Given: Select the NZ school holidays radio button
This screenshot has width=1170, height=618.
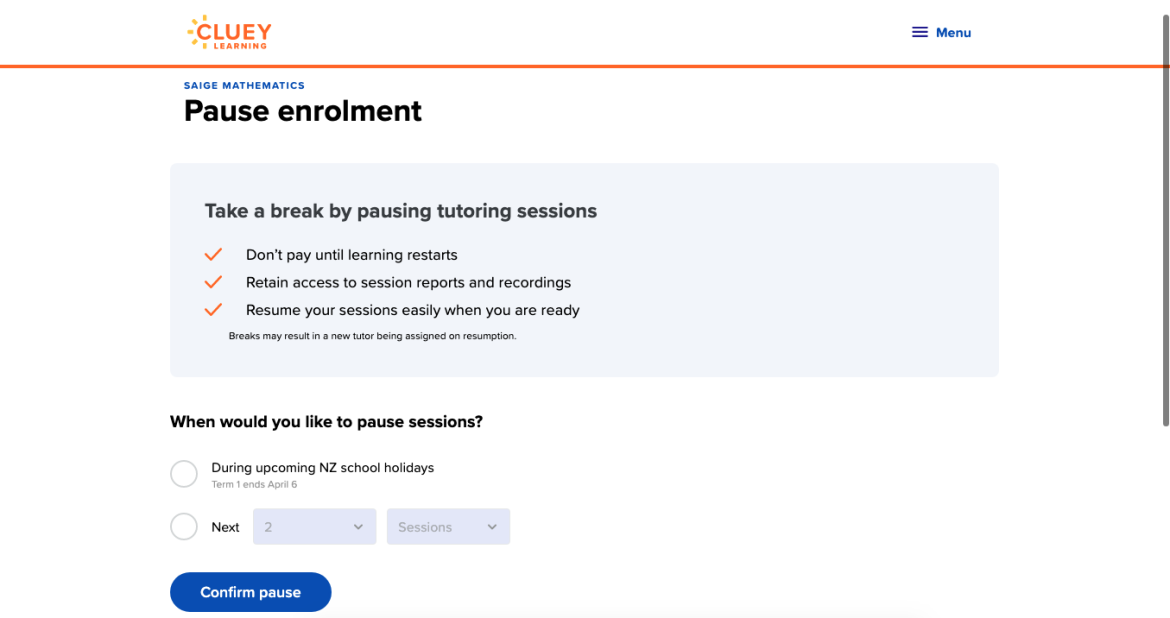Looking at the screenshot, I should (184, 474).
